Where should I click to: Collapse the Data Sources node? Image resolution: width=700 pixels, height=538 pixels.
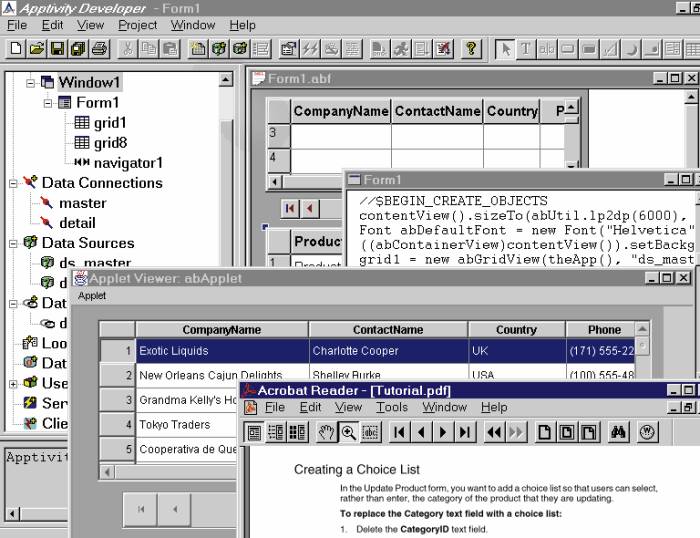(x=13, y=243)
